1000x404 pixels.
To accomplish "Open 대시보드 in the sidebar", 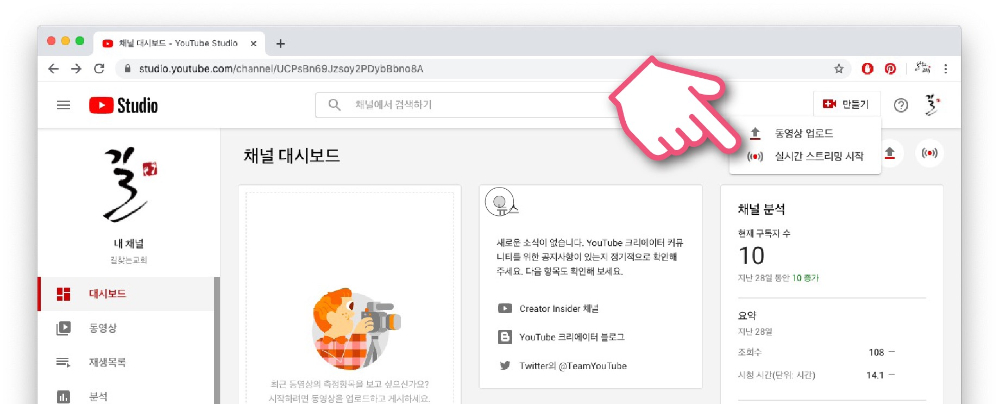I will (107, 293).
